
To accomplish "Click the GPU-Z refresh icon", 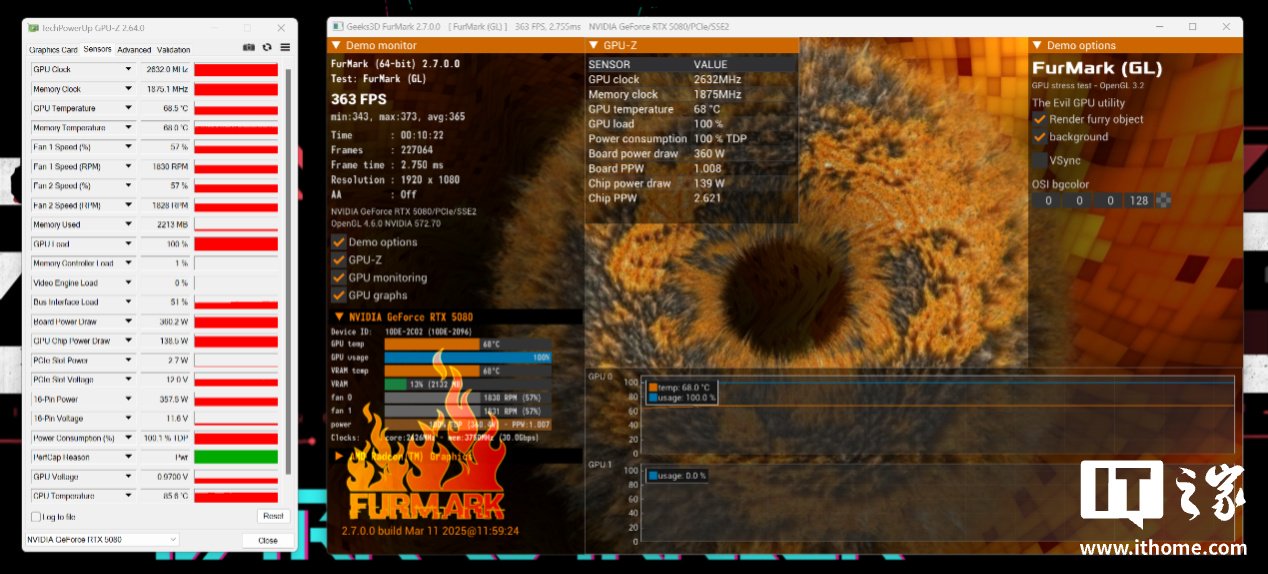I will [267, 48].
